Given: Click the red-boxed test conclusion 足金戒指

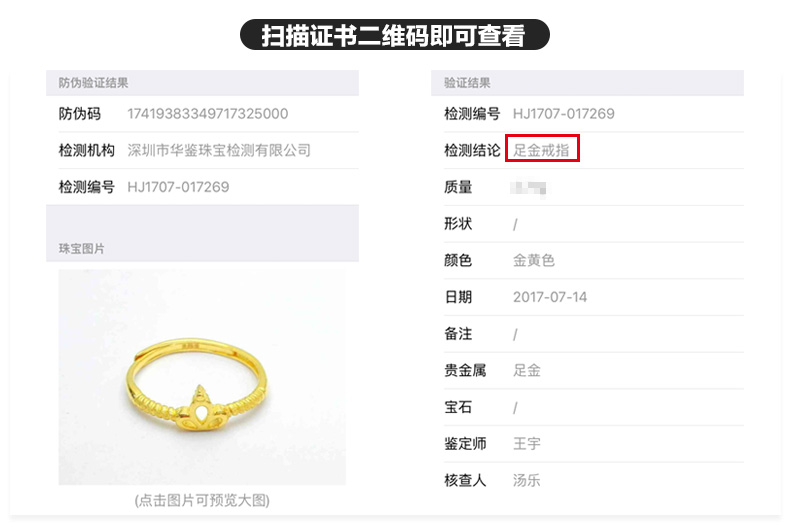Looking at the screenshot, I should pos(542,150).
